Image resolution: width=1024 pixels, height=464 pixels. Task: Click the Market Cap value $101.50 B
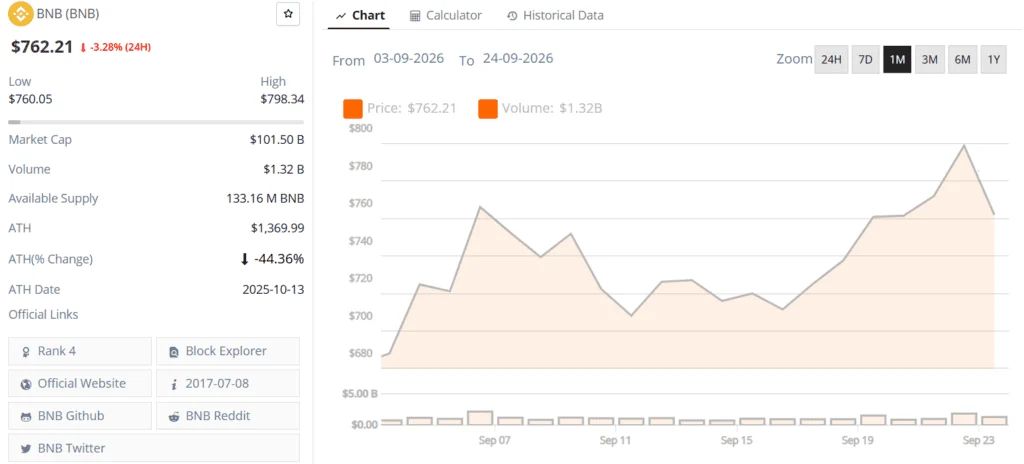[x=277, y=140]
